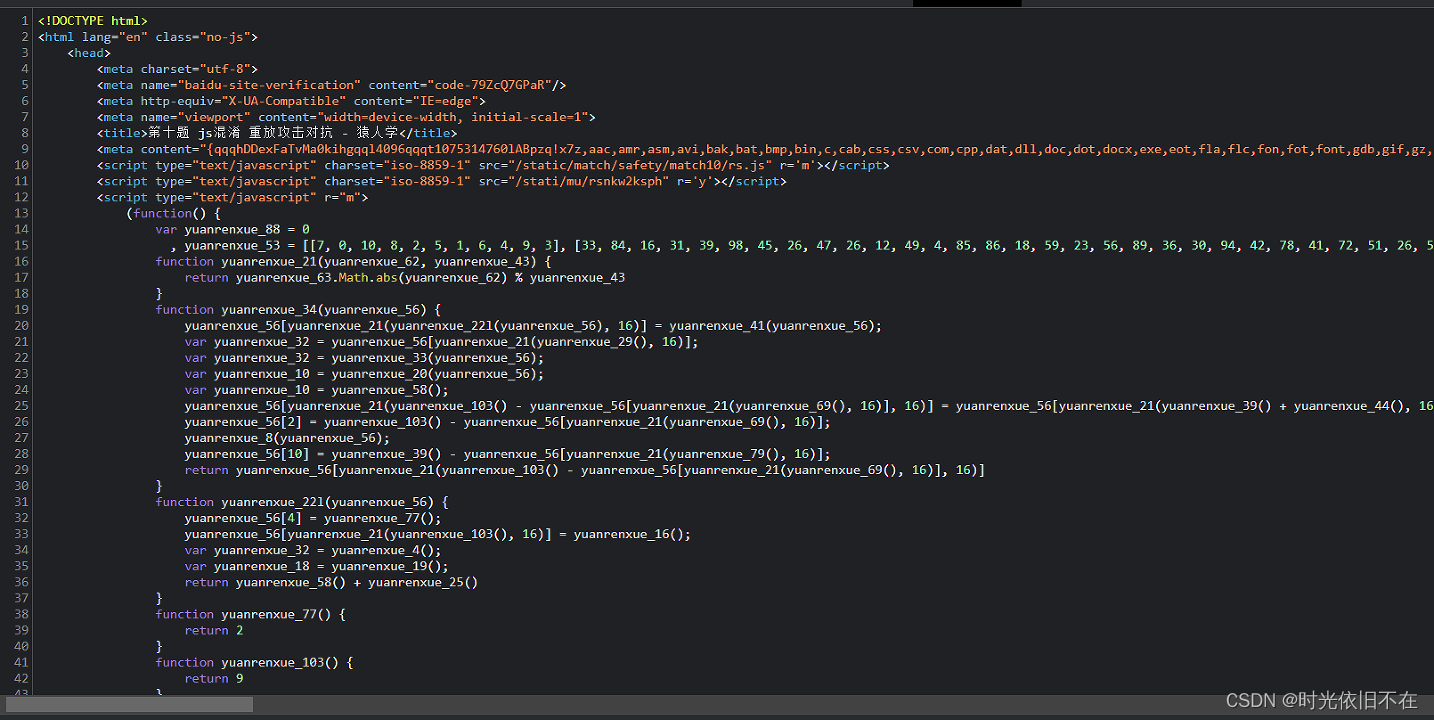1434x720 pixels.
Task: Click the yuanrenxue_41(yuanrenxue_56) call
Action: coord(772,325)
